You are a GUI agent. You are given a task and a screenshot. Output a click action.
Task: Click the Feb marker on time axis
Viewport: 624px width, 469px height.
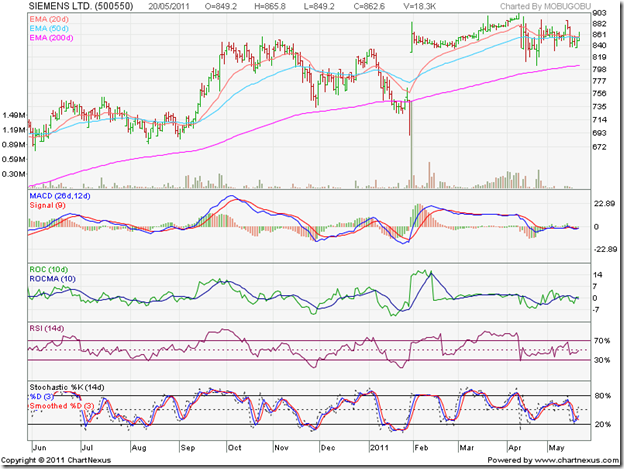coord(421,448)
